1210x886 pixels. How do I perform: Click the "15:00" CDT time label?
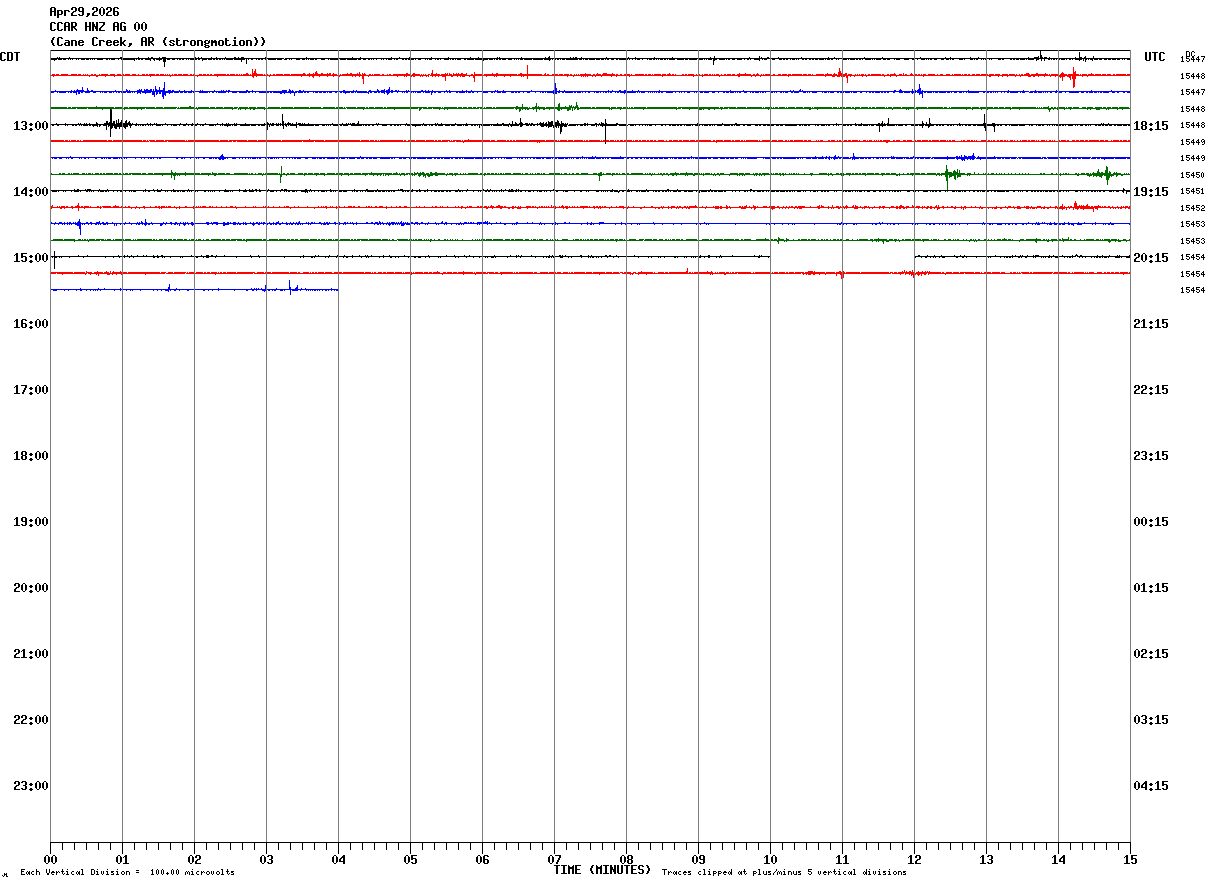pyautogui.click(x=31, y=257)
